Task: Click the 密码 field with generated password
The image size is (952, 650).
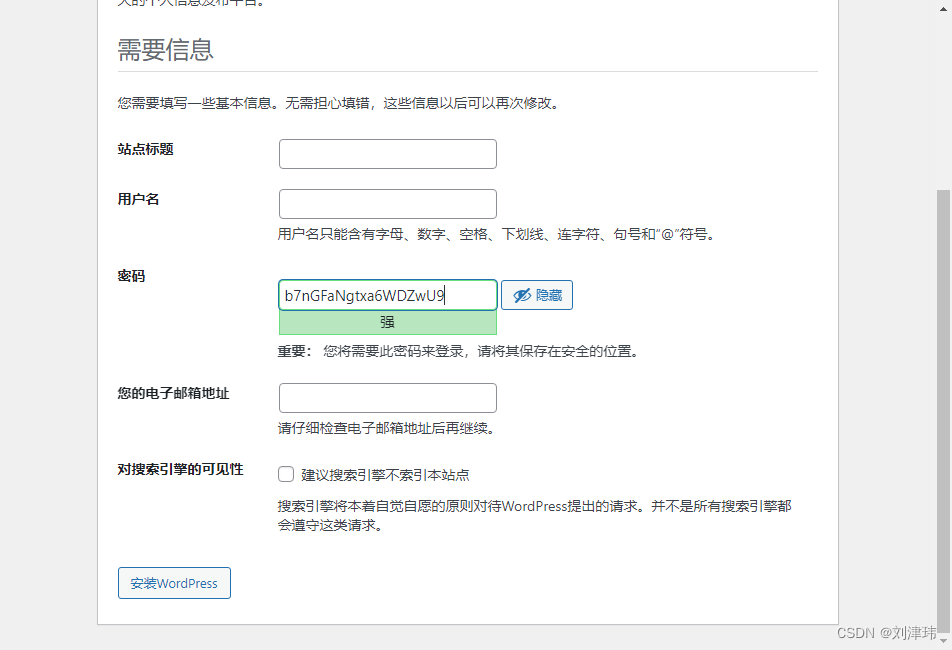Action: point(387,295)
